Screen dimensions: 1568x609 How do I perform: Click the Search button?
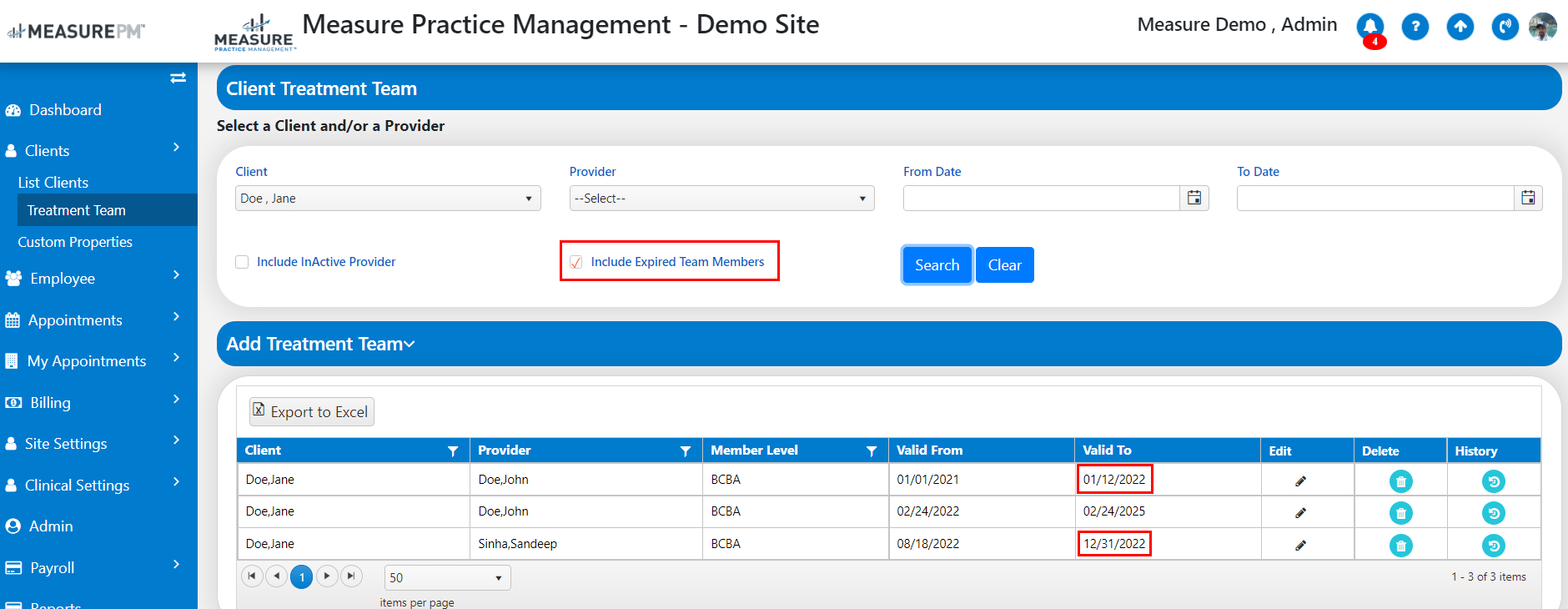(937, 264)
